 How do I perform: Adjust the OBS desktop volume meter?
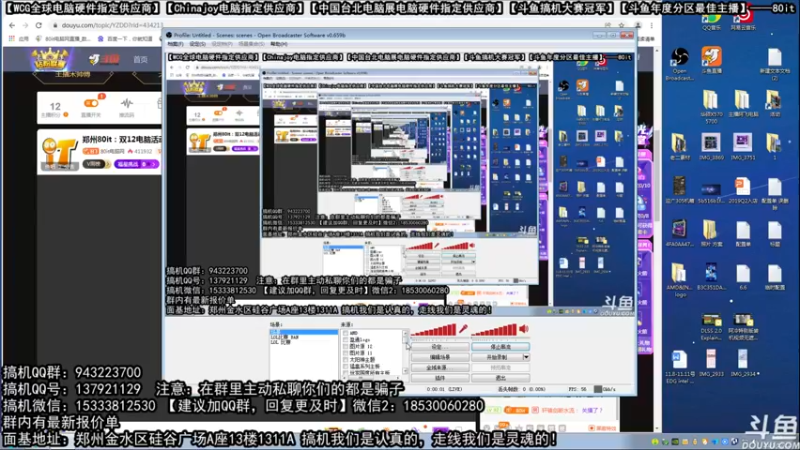(x=494, y=330)
